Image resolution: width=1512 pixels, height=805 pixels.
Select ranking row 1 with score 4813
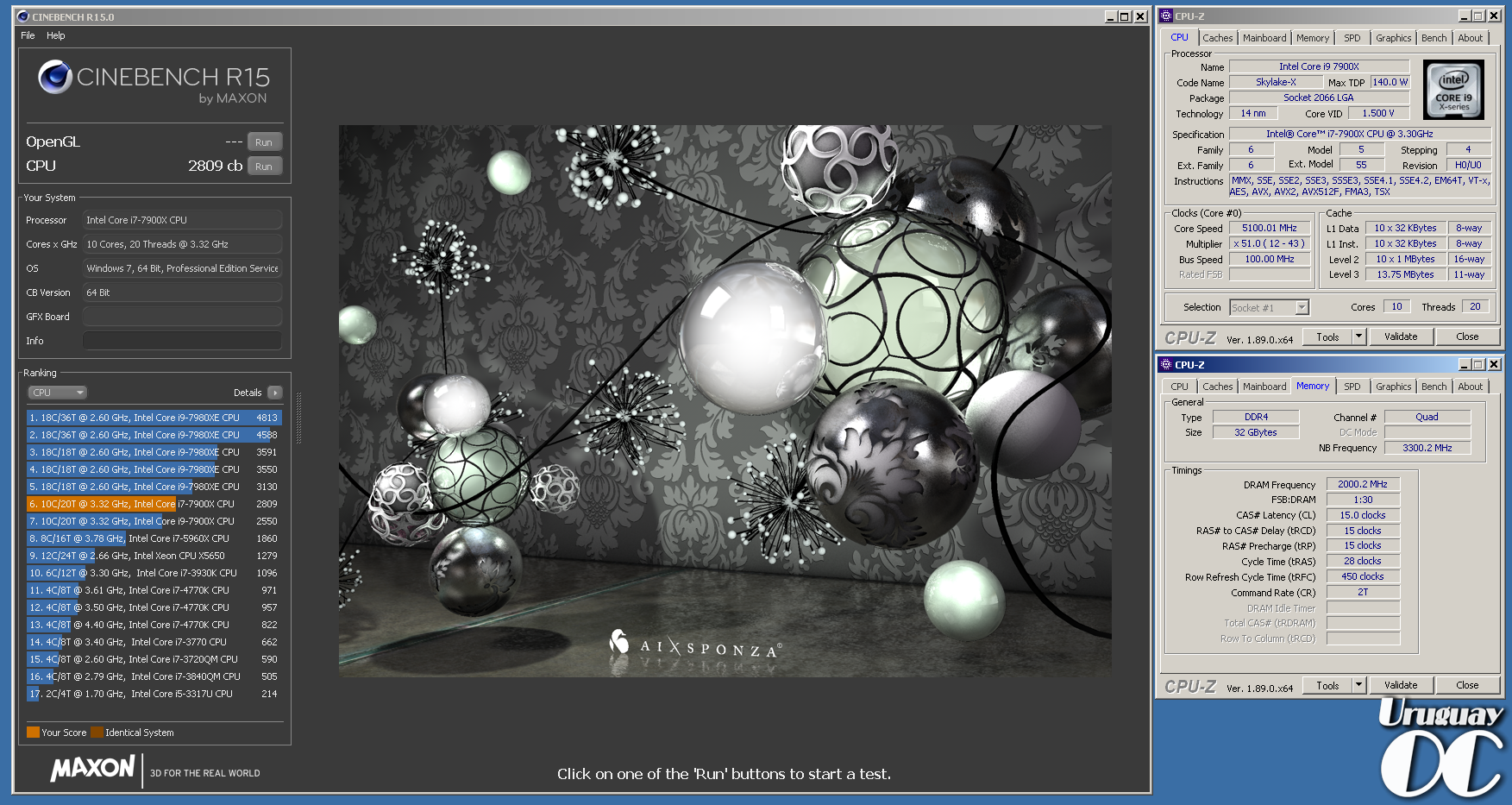(x=154, y=418)
